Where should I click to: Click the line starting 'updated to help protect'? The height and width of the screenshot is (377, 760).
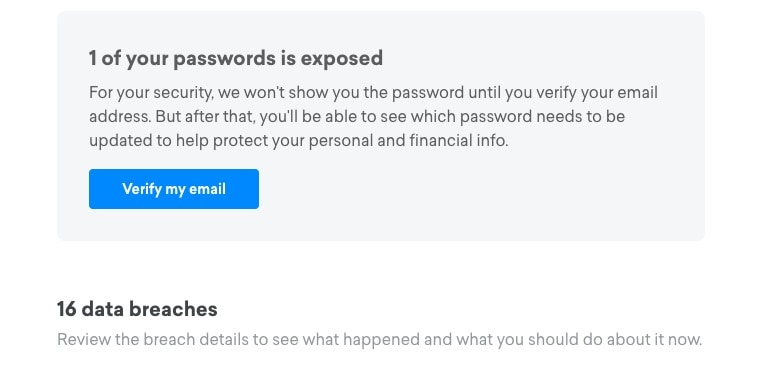(x=299, y=141)
